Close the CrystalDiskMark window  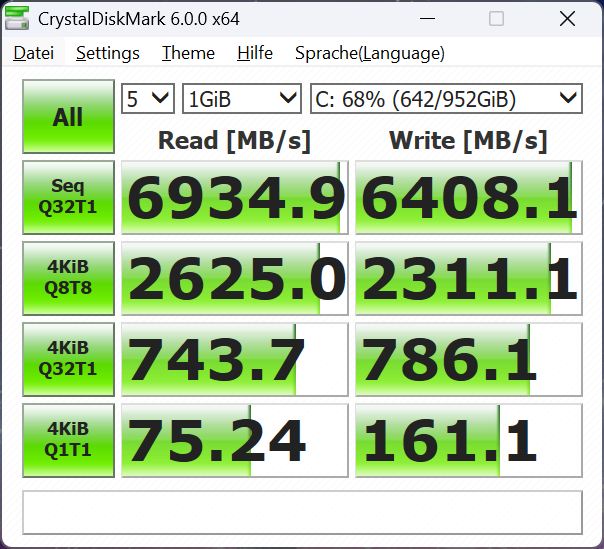567,18
